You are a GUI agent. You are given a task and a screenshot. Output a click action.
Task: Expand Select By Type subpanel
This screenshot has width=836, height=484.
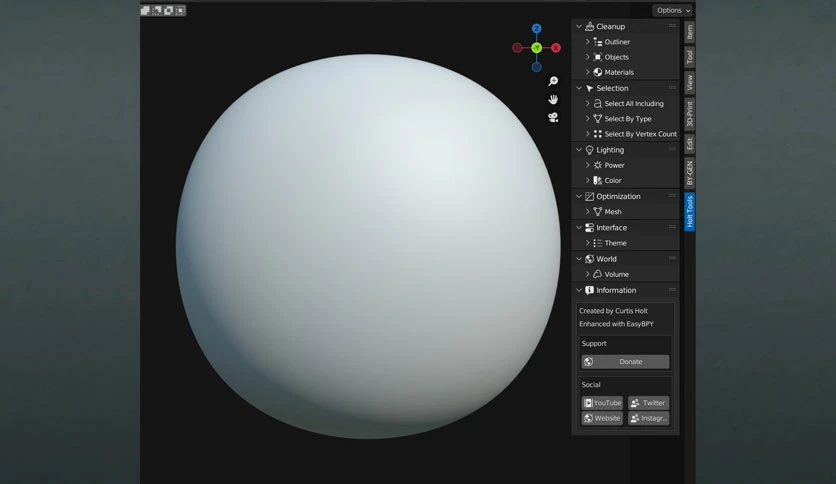588,119
